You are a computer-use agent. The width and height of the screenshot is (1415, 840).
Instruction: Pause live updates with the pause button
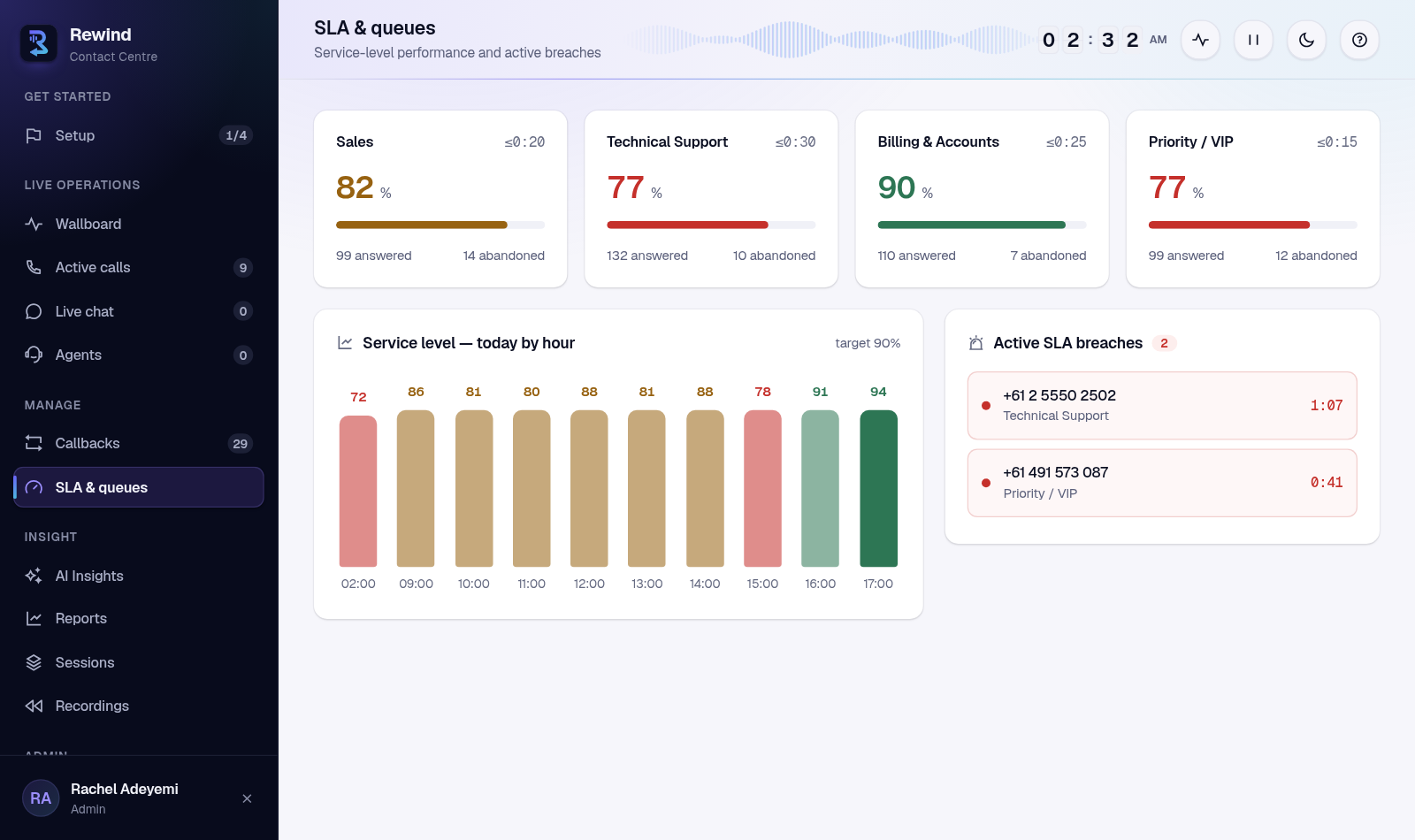tap(1253, 40)
